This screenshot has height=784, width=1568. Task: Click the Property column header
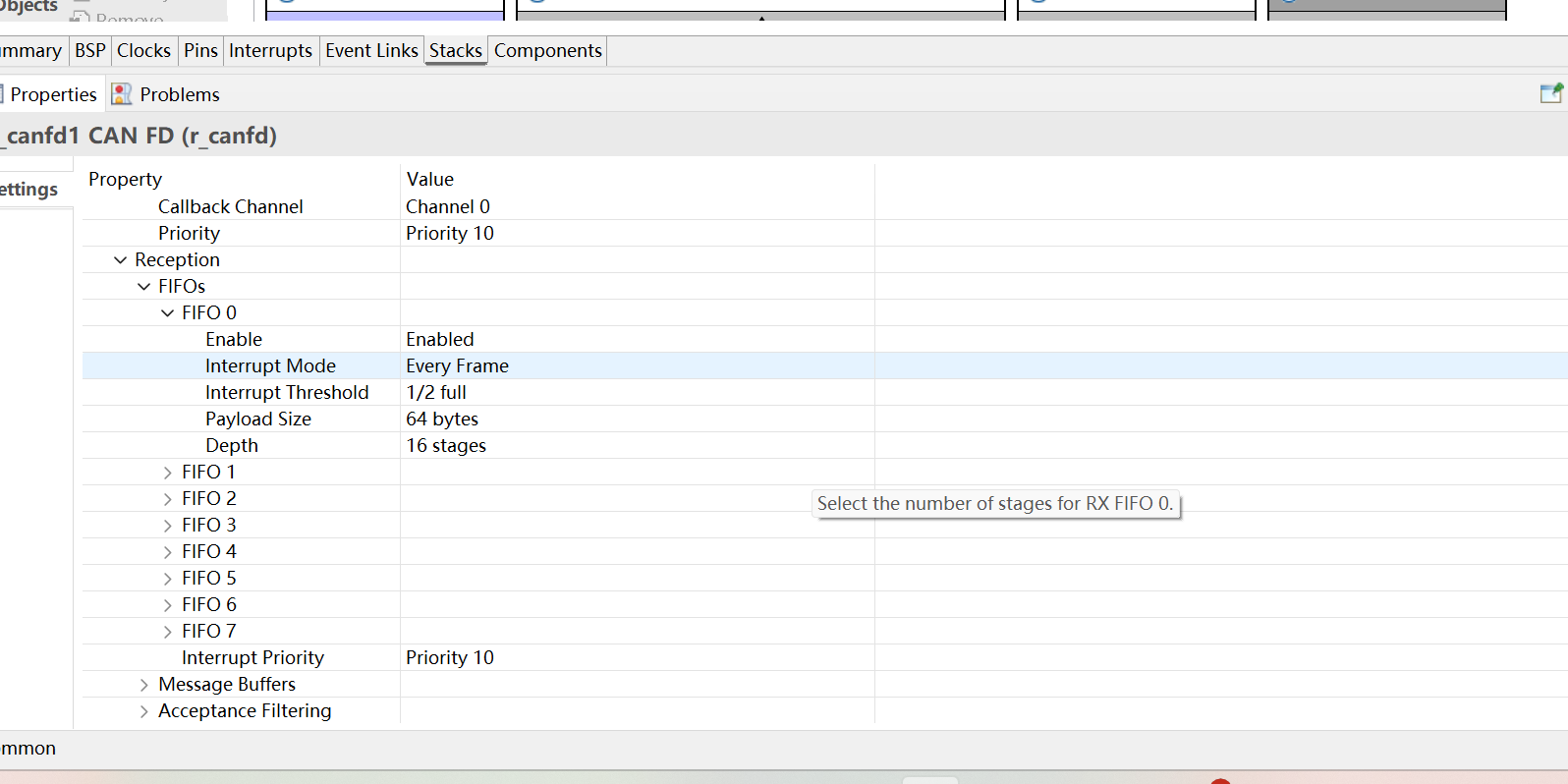(x=125, y=179)
